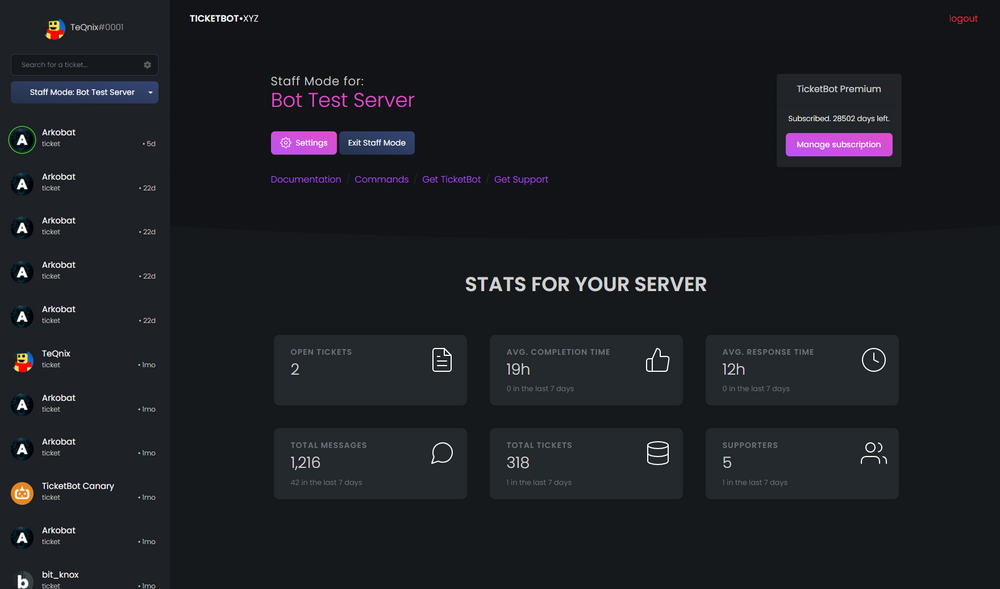Click the Total Messages chat bubble icon
Image resolution: width=1000 pixels, height=589 pixels.
[x=441, y=453]
